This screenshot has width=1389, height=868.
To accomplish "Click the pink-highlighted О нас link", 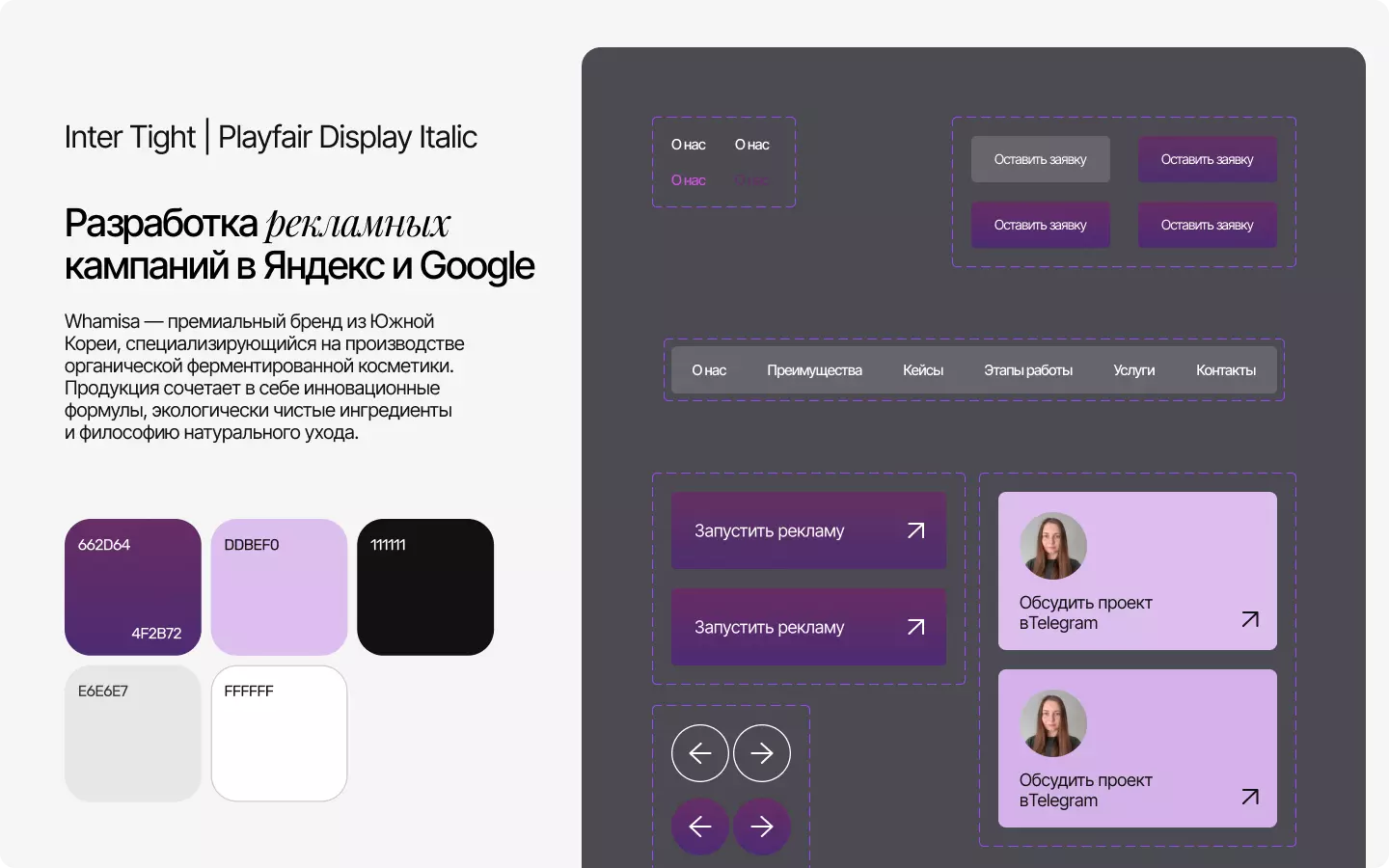I will point(689,180).
